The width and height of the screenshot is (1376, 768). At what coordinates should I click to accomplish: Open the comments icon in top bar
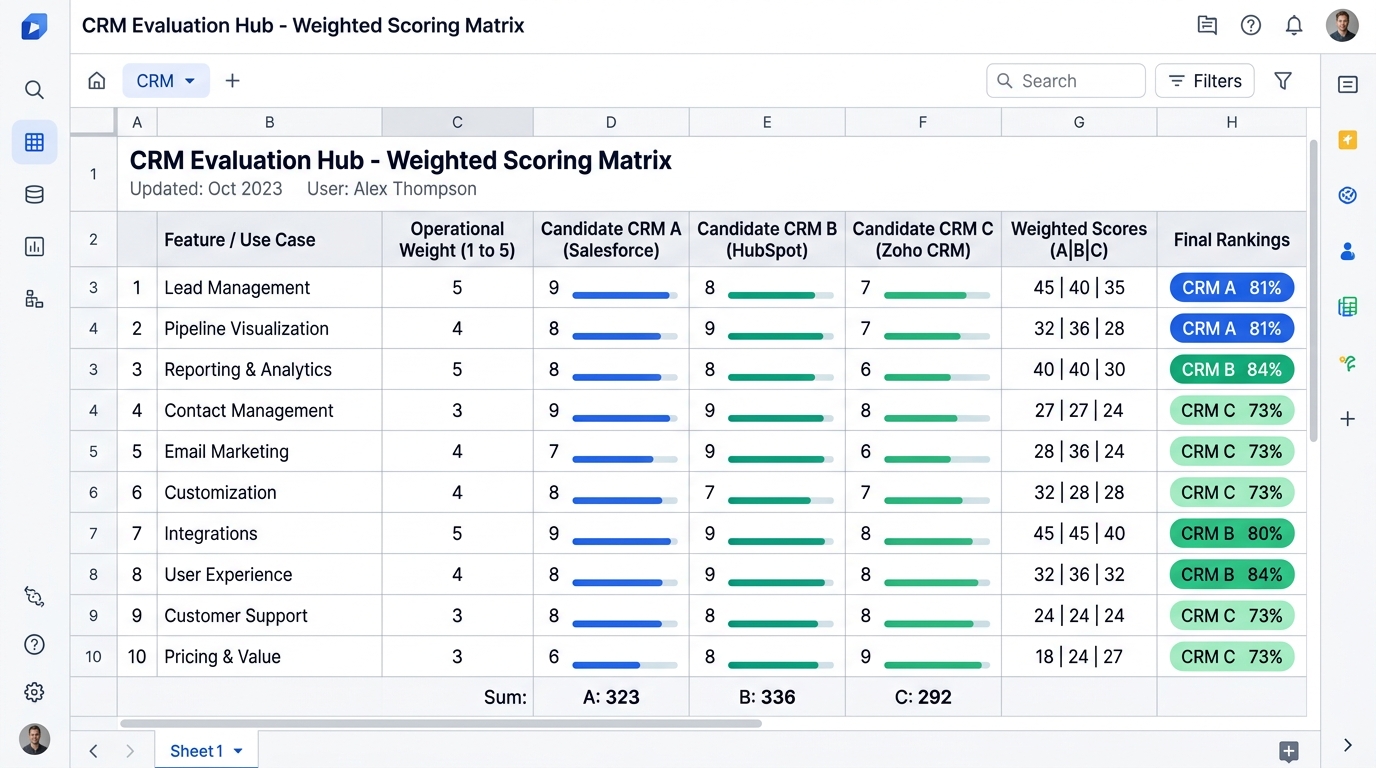pos(1207,26)
